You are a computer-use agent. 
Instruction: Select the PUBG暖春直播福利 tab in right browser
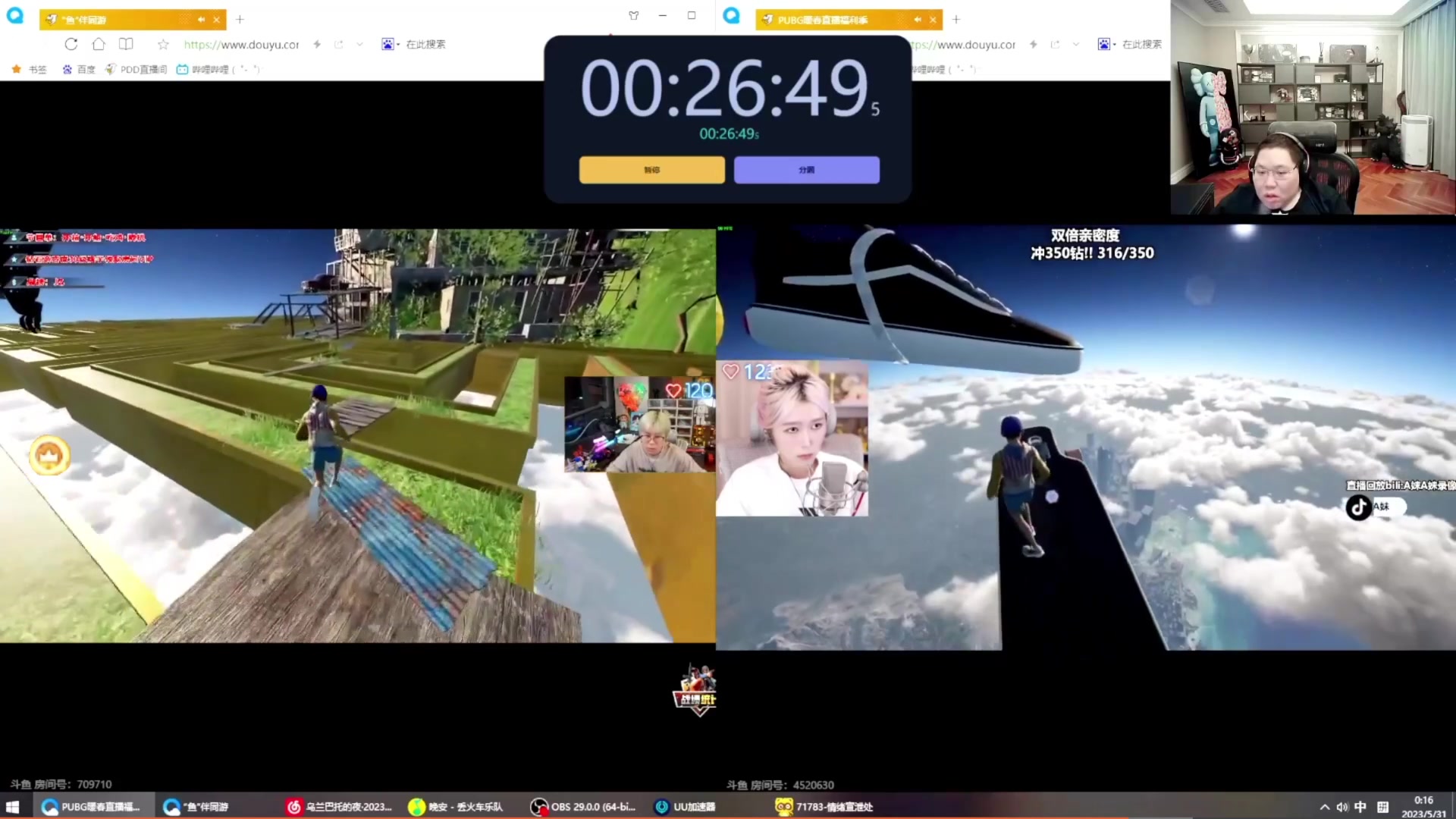click(849, 20)
